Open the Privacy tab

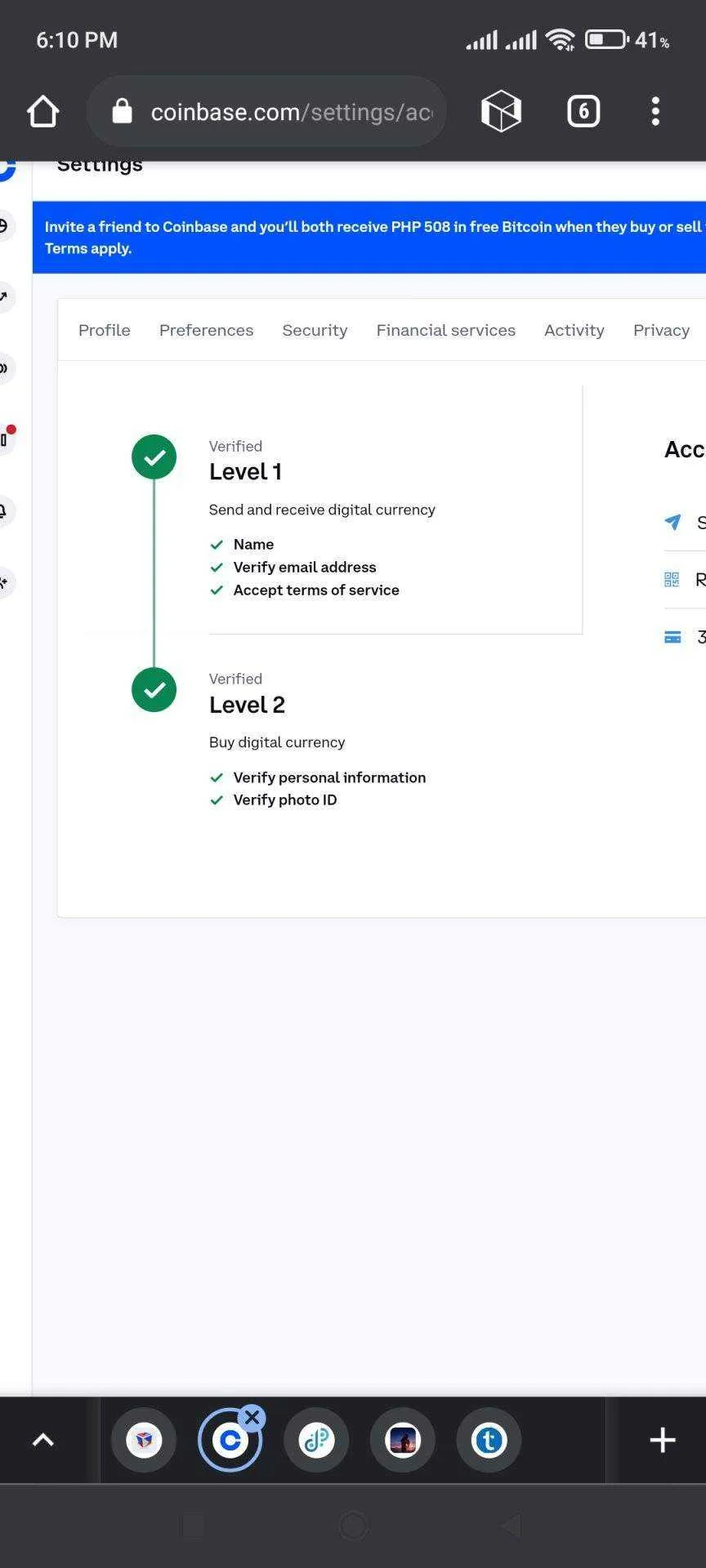(661, 330)
